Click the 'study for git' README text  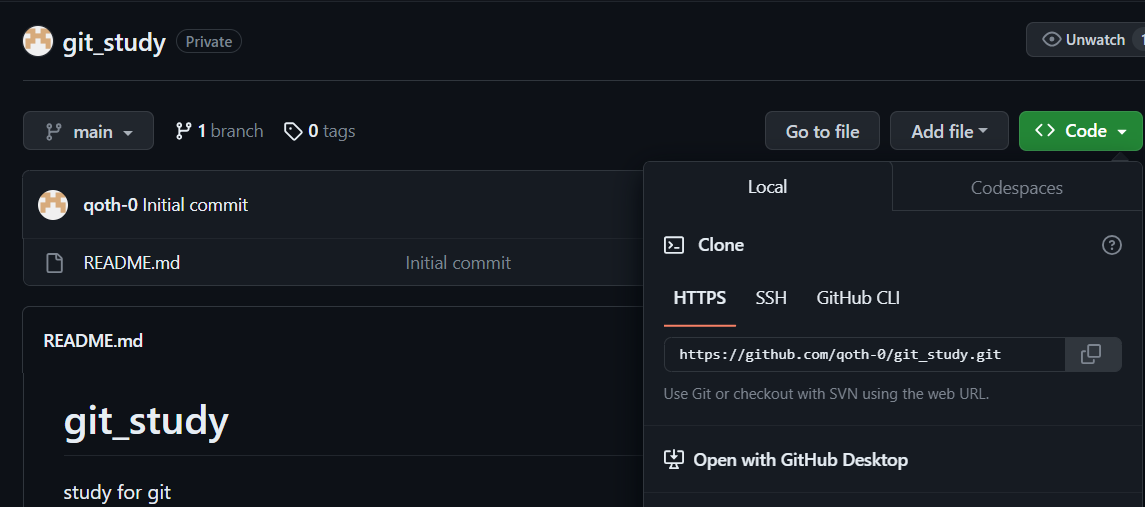pos(118,492)
